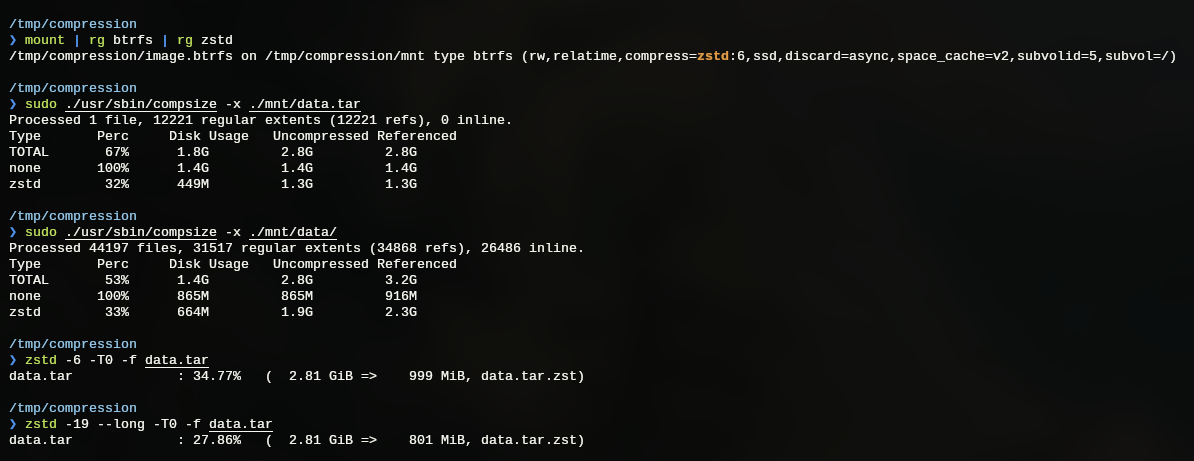Click the first /tmp/compression prompt path
The width and height of the screenshot is (1194, 461).
[73, 24]
